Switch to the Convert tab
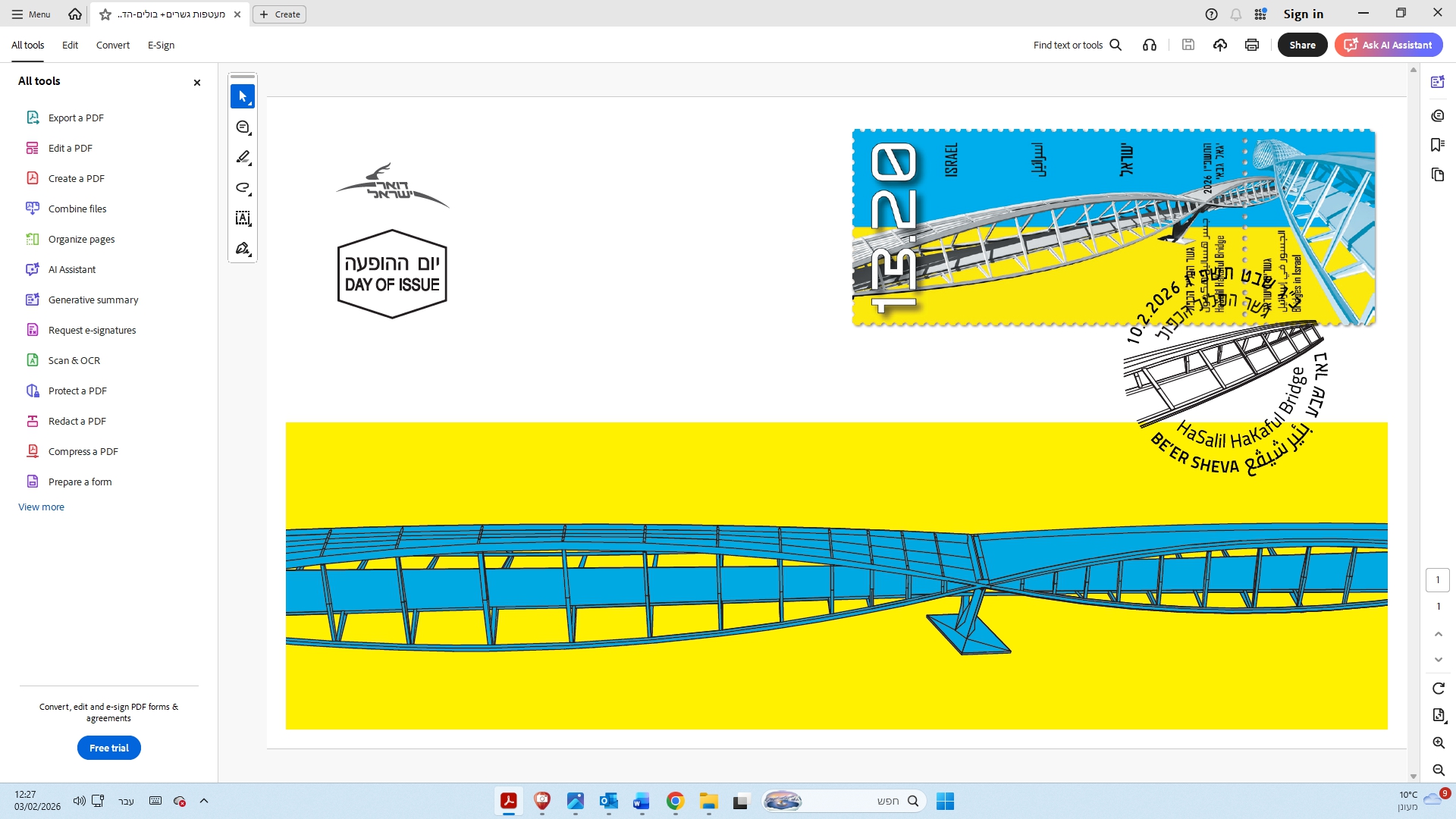The width and height of the screenshot is (1456, 819). tap(113, 45)
